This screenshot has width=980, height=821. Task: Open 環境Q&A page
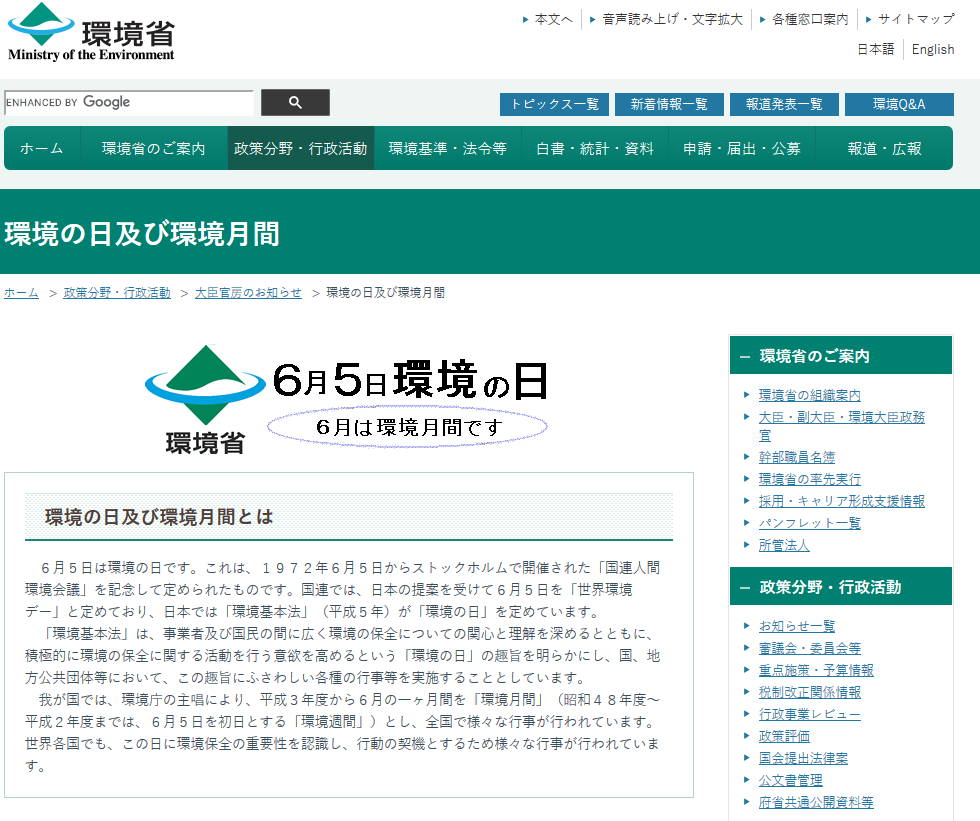(899, 104)
